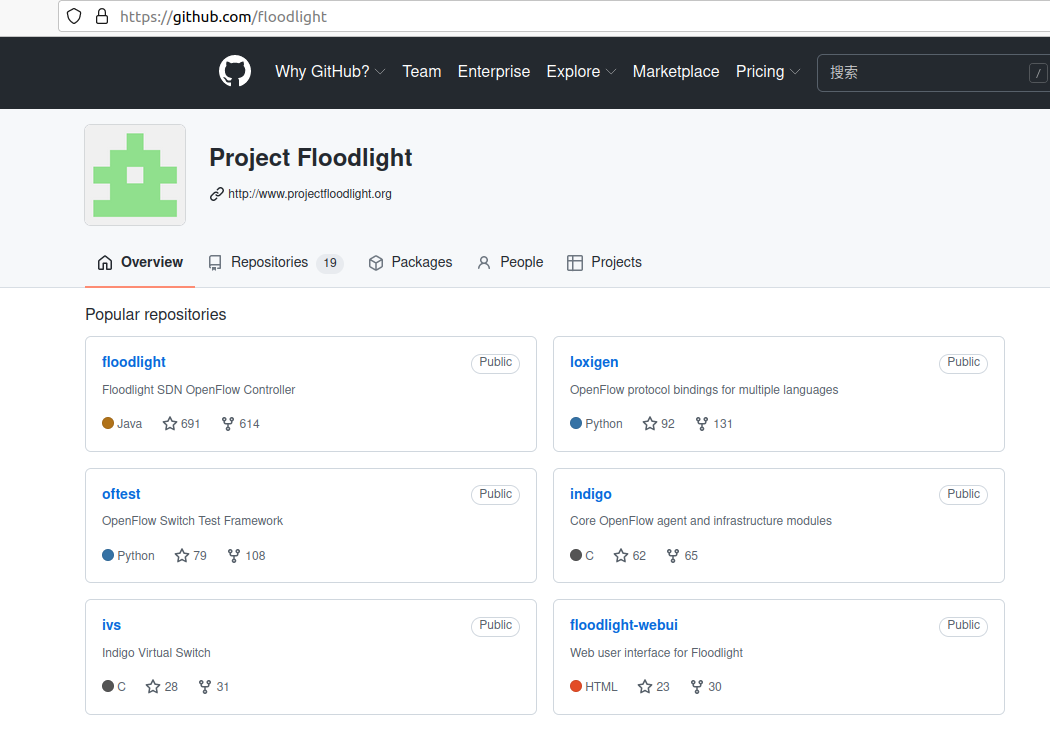Click 'Web user interface for Floodlight' text
Screen dimensions: 1050x739
(656, 653)
